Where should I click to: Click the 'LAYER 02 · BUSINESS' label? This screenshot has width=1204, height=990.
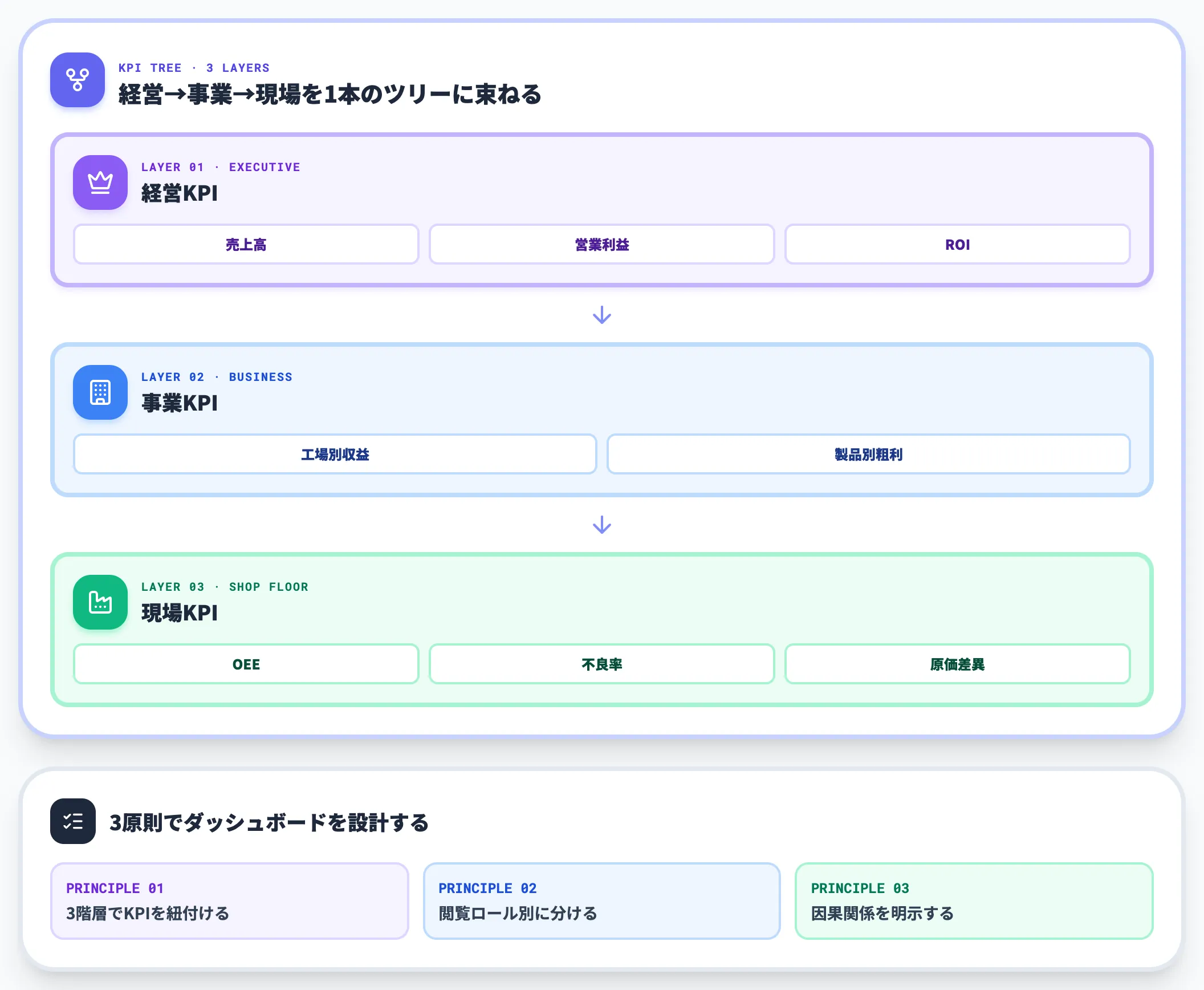pyautogui.click(x=217, y=377)
